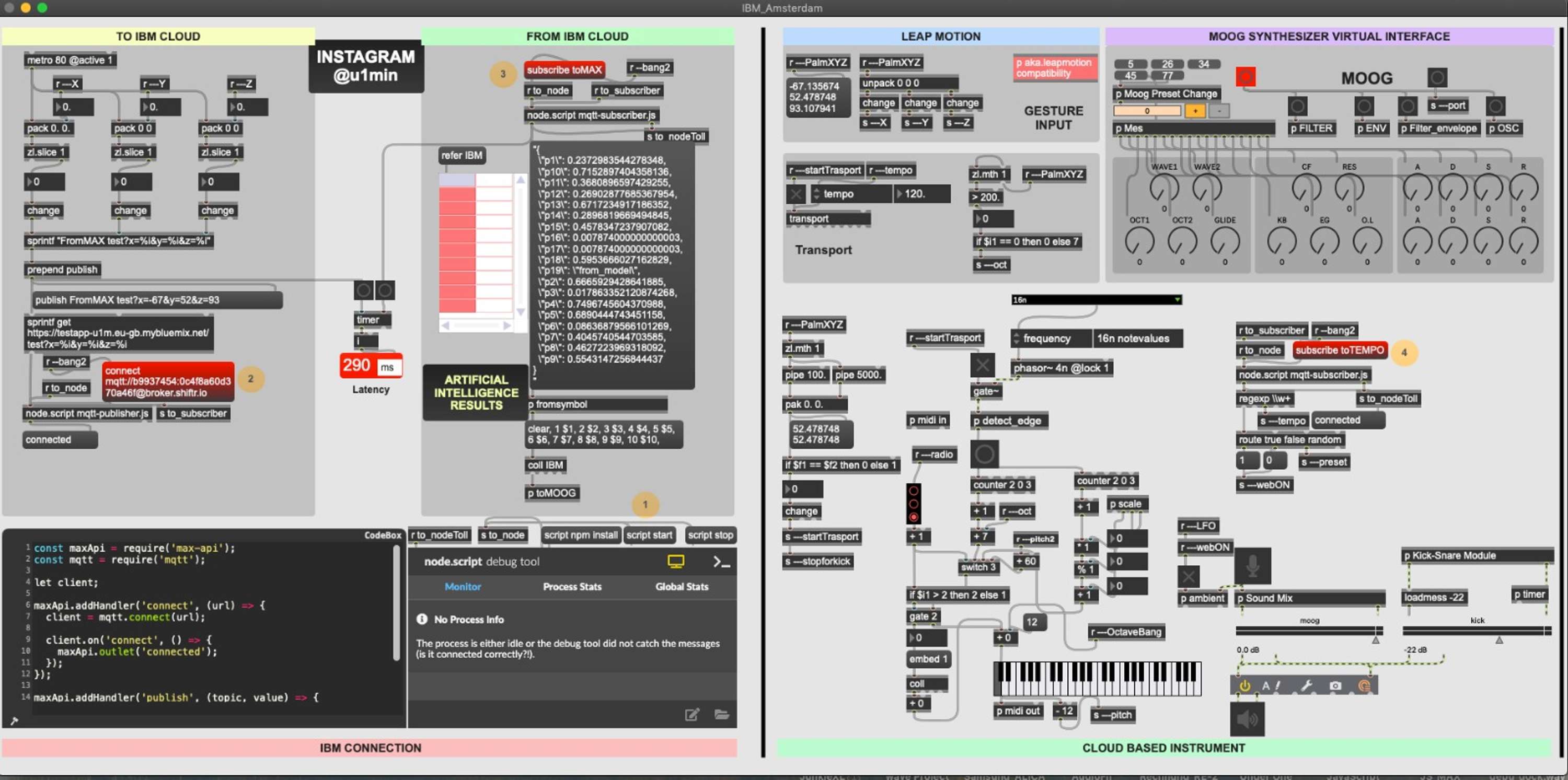Click the refer IBM table scroll down arrow
This screenshot has width=1568, height=780.
point(521,311)
